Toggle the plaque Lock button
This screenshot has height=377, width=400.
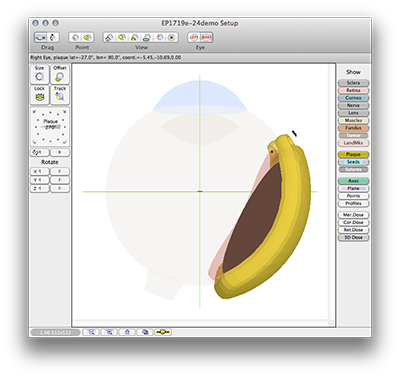point(39,95)
